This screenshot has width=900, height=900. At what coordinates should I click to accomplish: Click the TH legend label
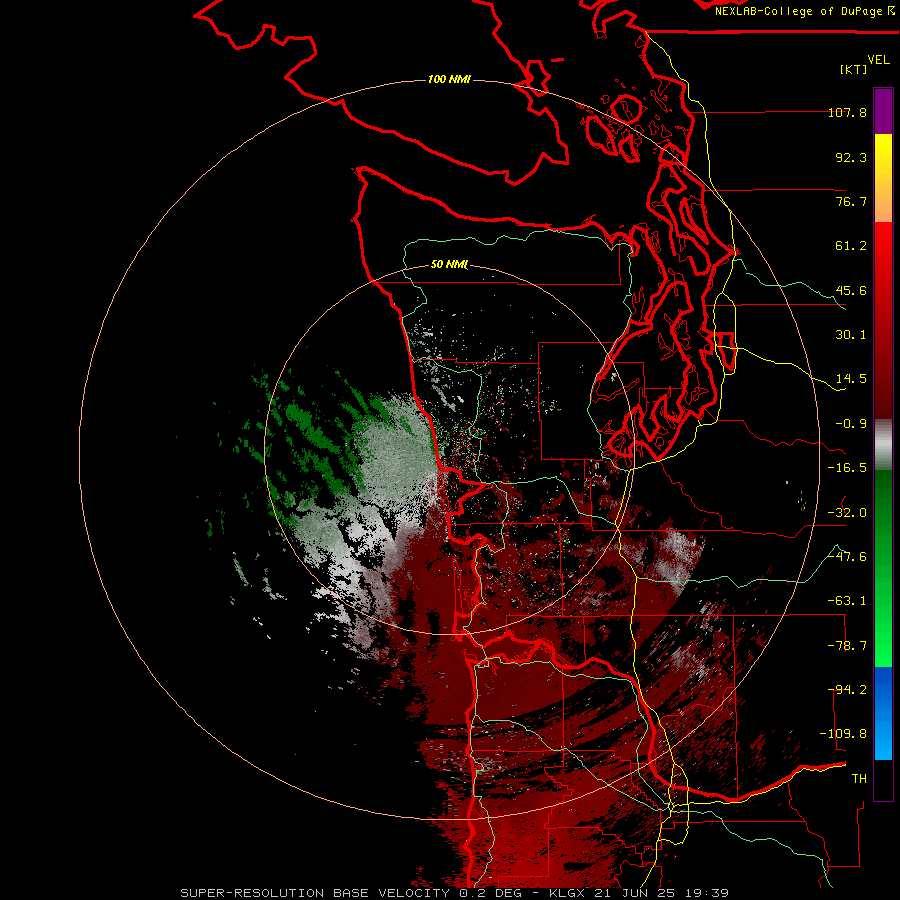(x=859, y=779)
